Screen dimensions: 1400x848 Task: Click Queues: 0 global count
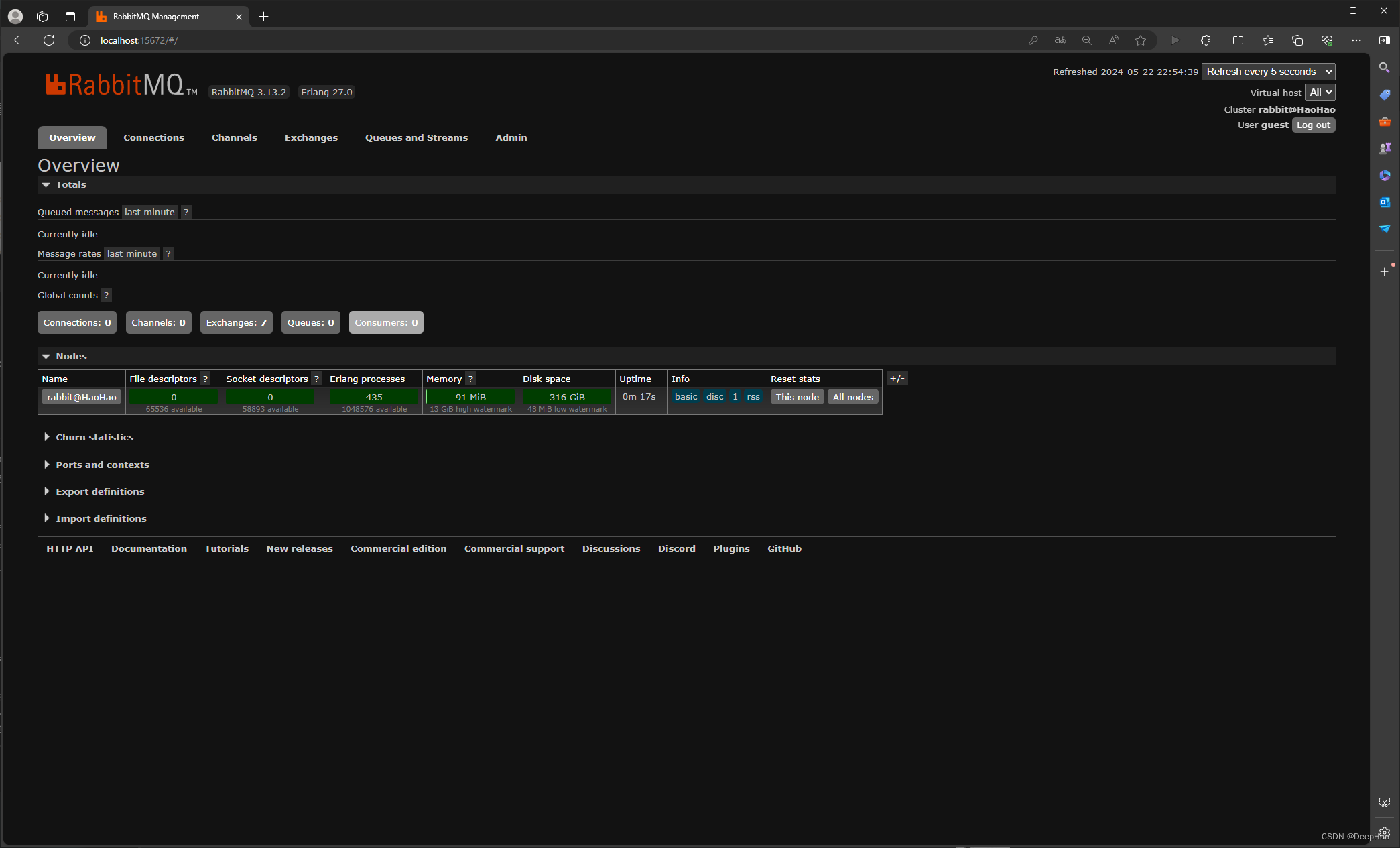(x=311, y=322)
